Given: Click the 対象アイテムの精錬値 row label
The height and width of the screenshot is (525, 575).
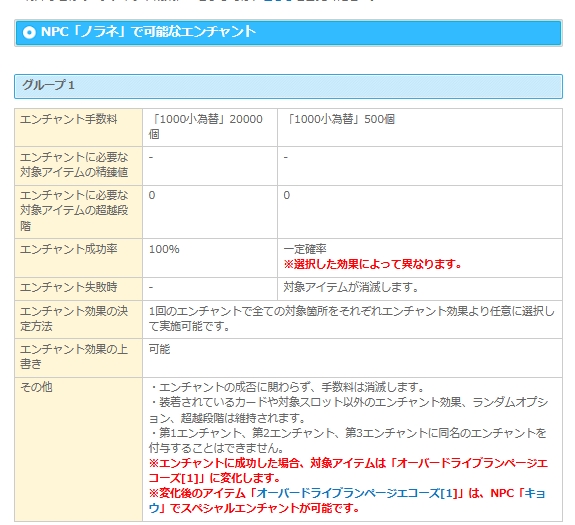Looking at the screenshot, I should coord(78,166).
